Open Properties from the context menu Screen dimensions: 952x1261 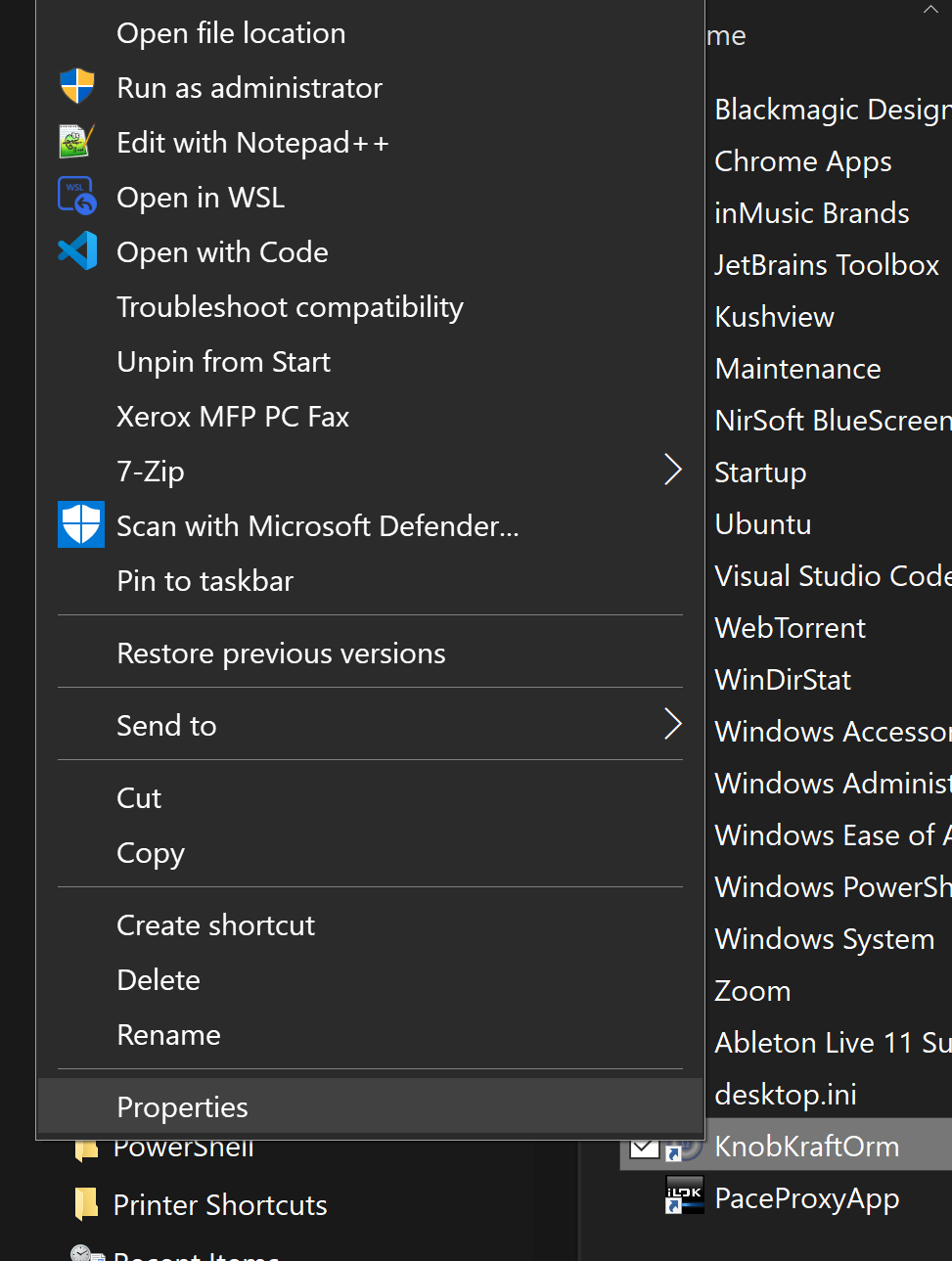[182, 1107]
